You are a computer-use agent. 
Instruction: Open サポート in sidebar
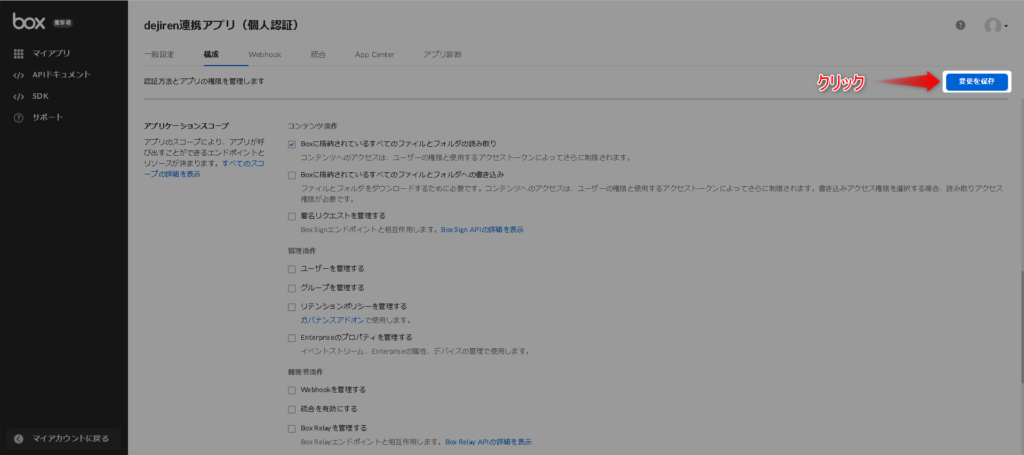(48, 118)
